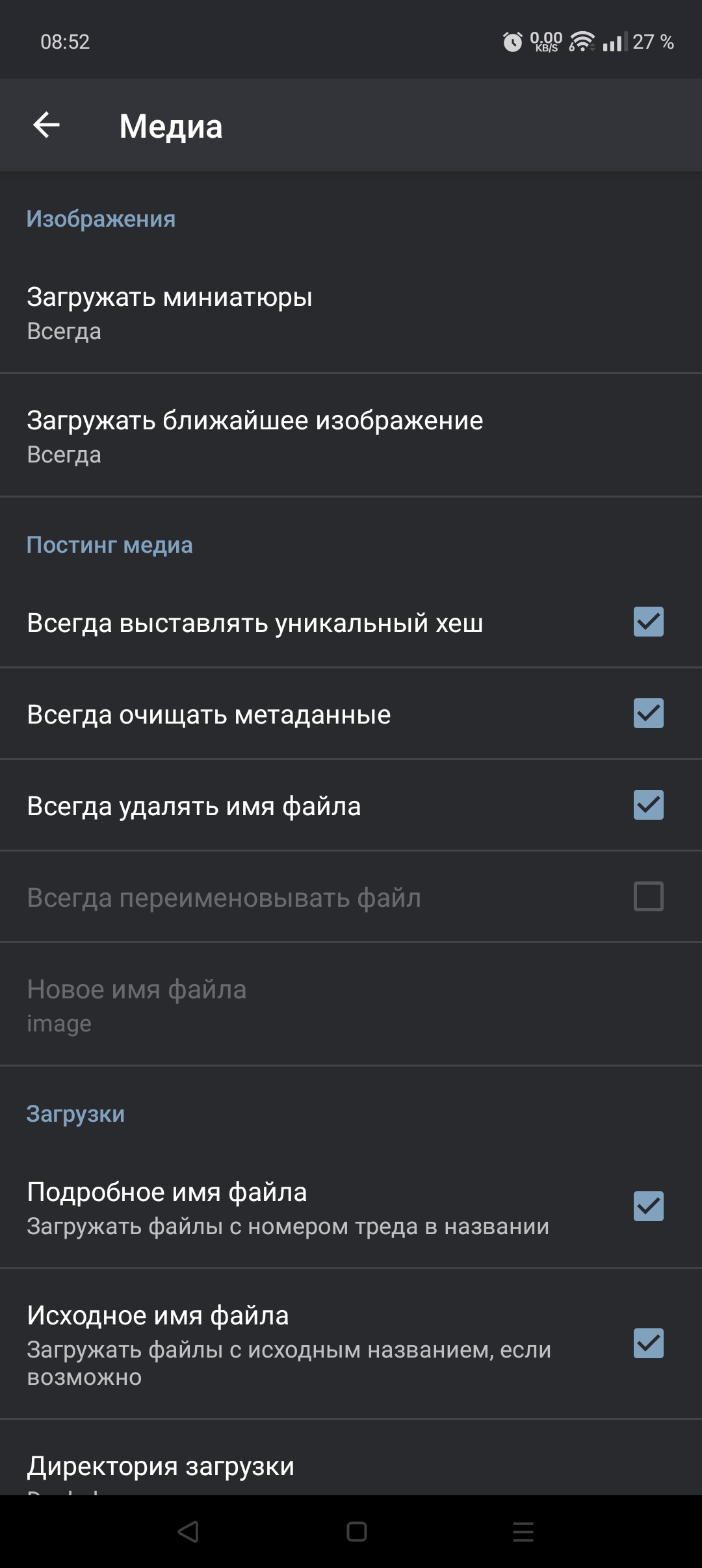This screenshot has height=1568, width=702.
Task: Disable 'Исходное имя файла' checkbox
Action: [648, 1343]
